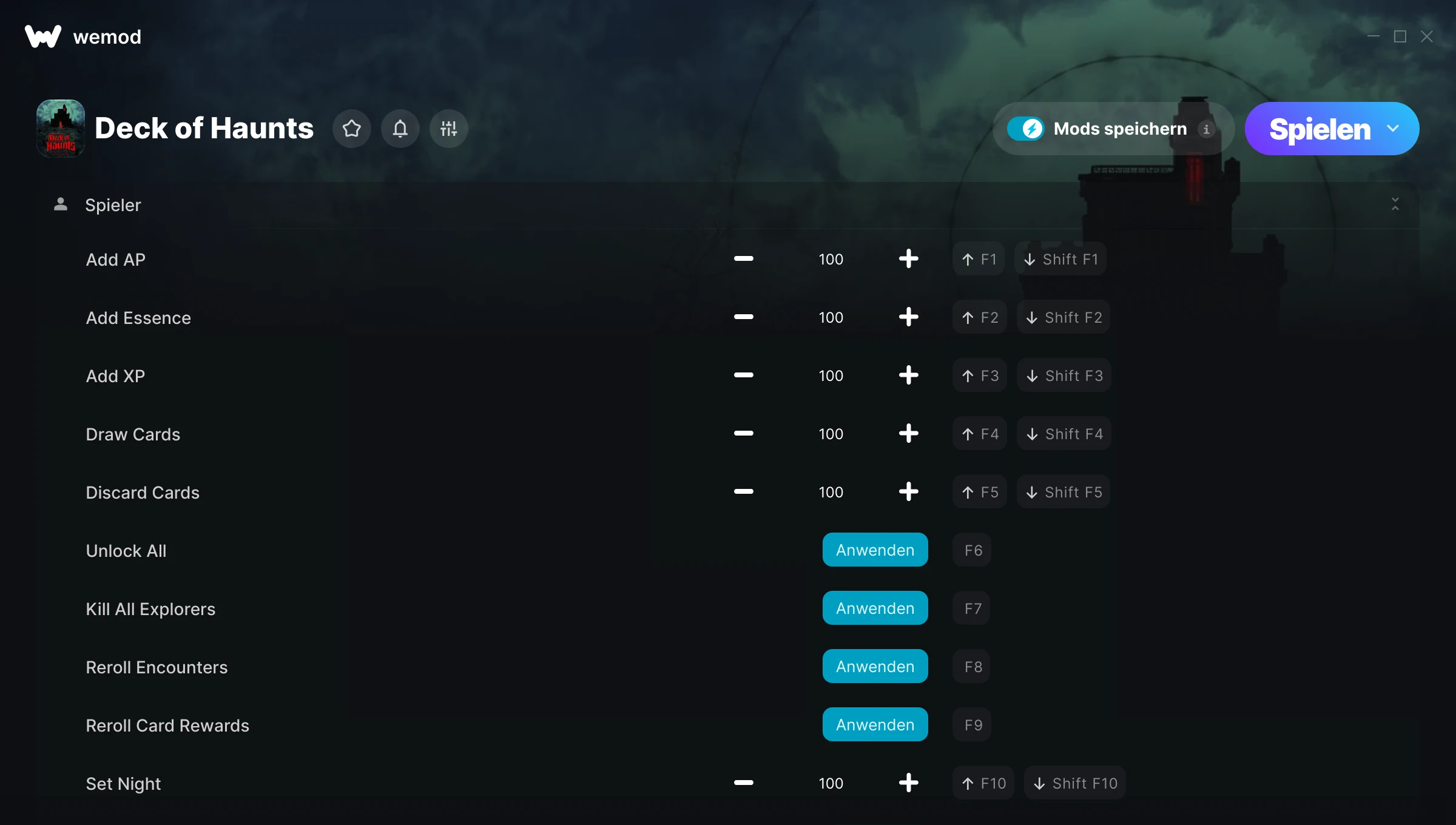The image size is (1456, 825).
Task: Click info icon beside Mods speichern
Action: tap(1206, 129)
